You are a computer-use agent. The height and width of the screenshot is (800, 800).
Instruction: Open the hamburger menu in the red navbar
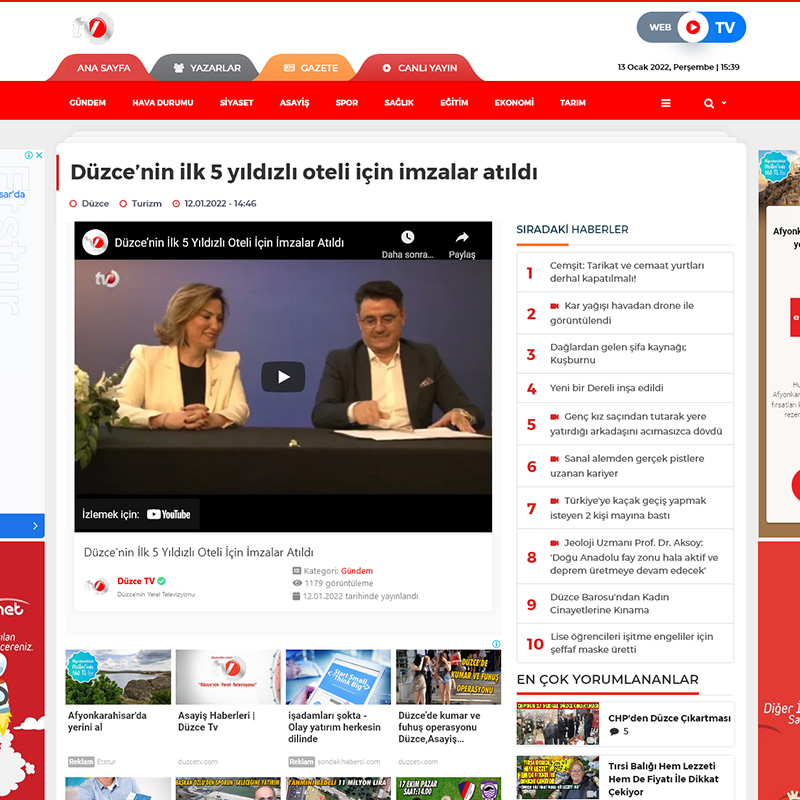pos(666,103)
